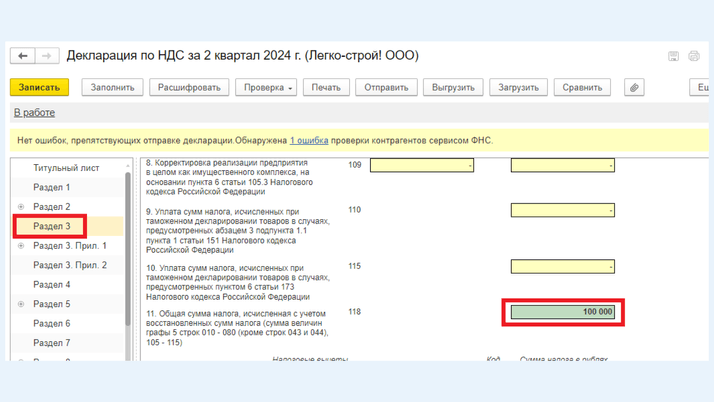Click the Загрузить button
Viewport: 714px width, 402px height.
click(x=518, y=87)
